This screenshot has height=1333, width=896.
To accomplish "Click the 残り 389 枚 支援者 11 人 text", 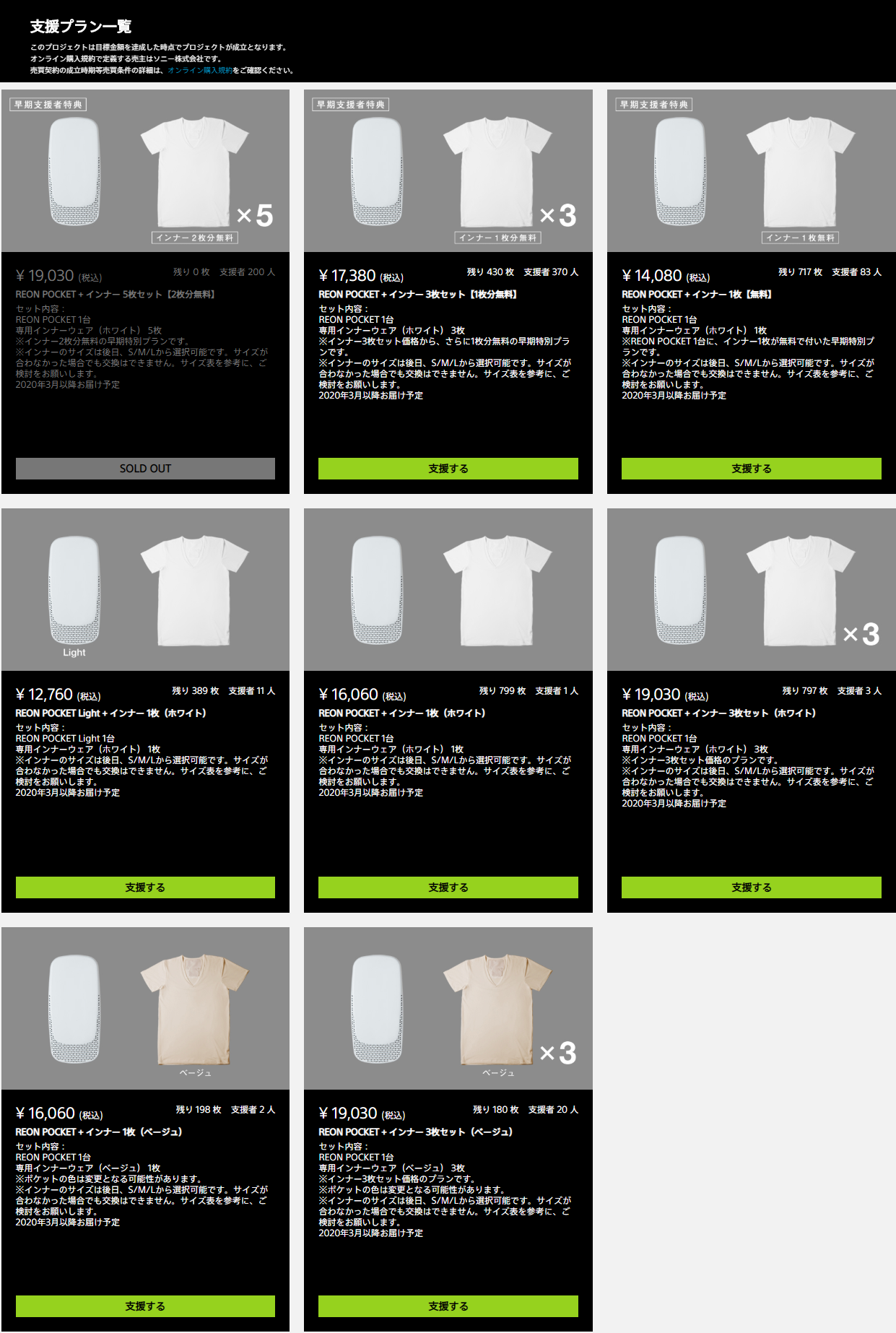I will (x=224, y=691).
